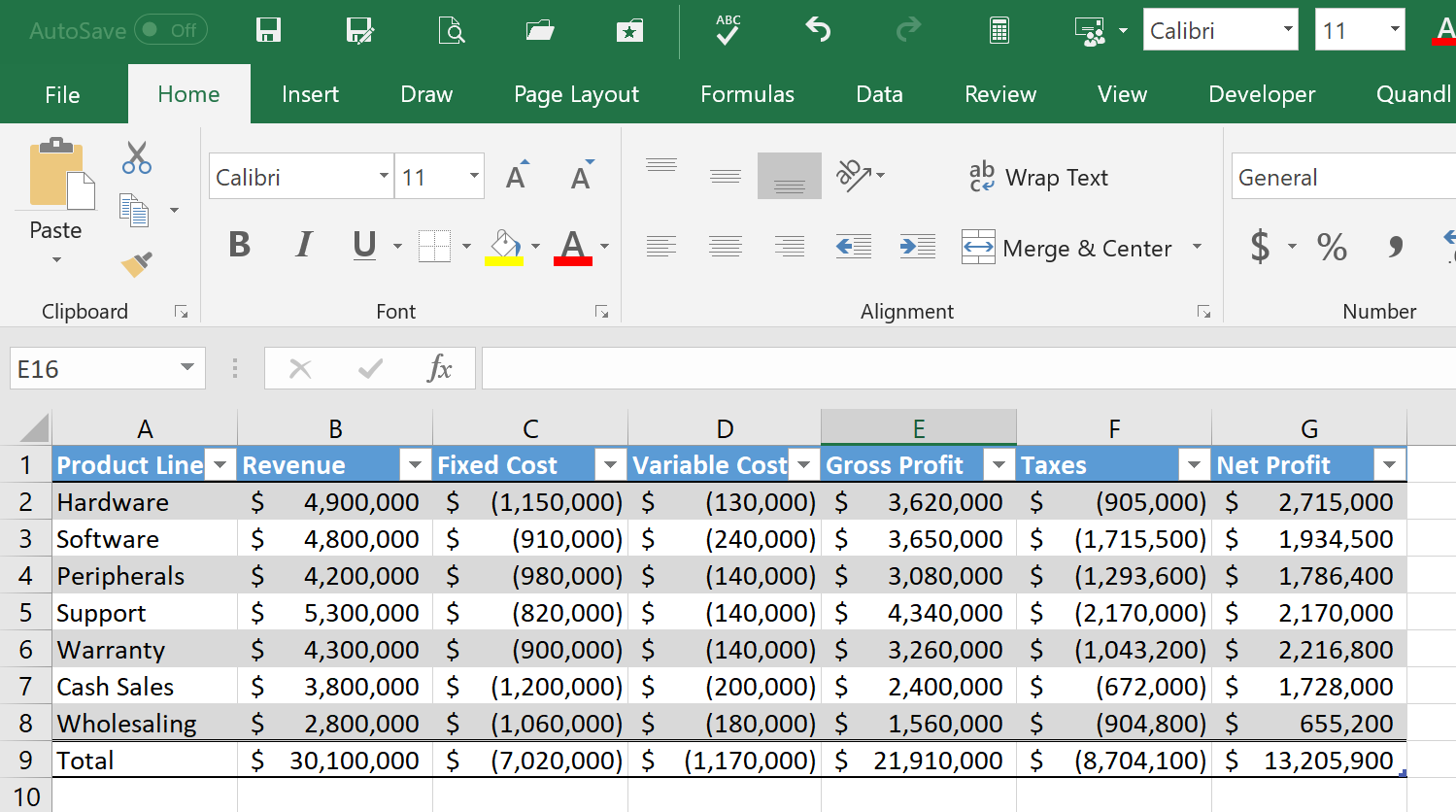The image size is (1456, 812).
Task: Click the formula bar input
Action: pyautogui.click(x=968, y=368)
